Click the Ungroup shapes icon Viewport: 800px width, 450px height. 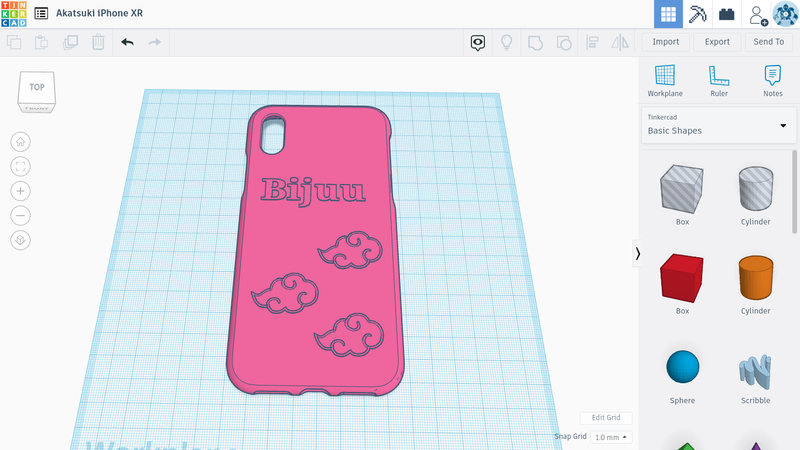pos(564,43)
